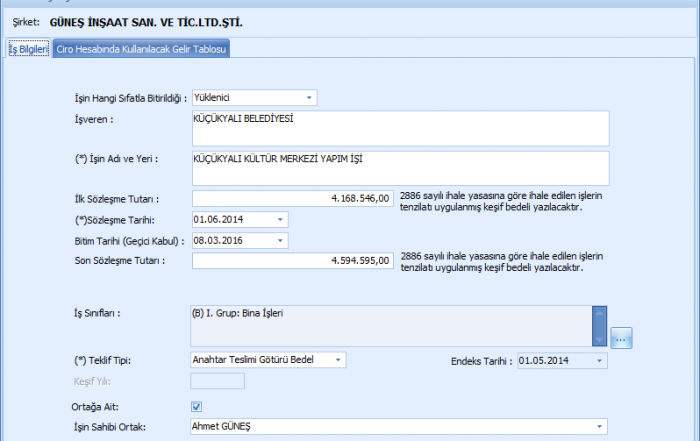700x441 pixels.
Task: Click the İşin Adı ve Yeri field
Action: point(398,167)
